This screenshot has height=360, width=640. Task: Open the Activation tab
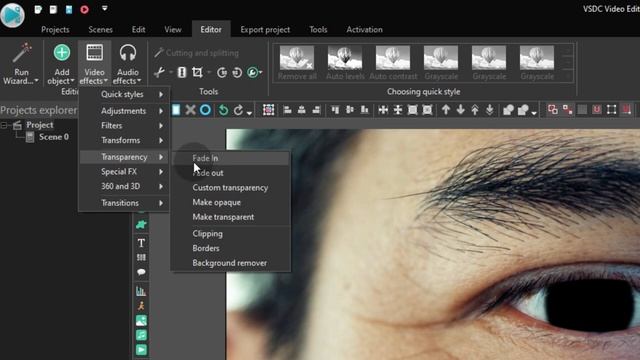(364, 29)
